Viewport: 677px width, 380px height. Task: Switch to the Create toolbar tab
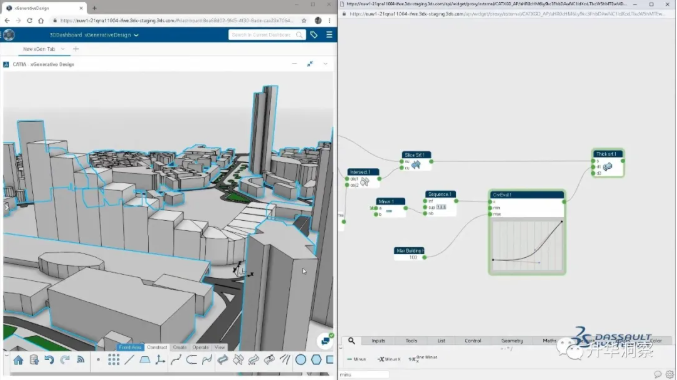tap(180, 347)
